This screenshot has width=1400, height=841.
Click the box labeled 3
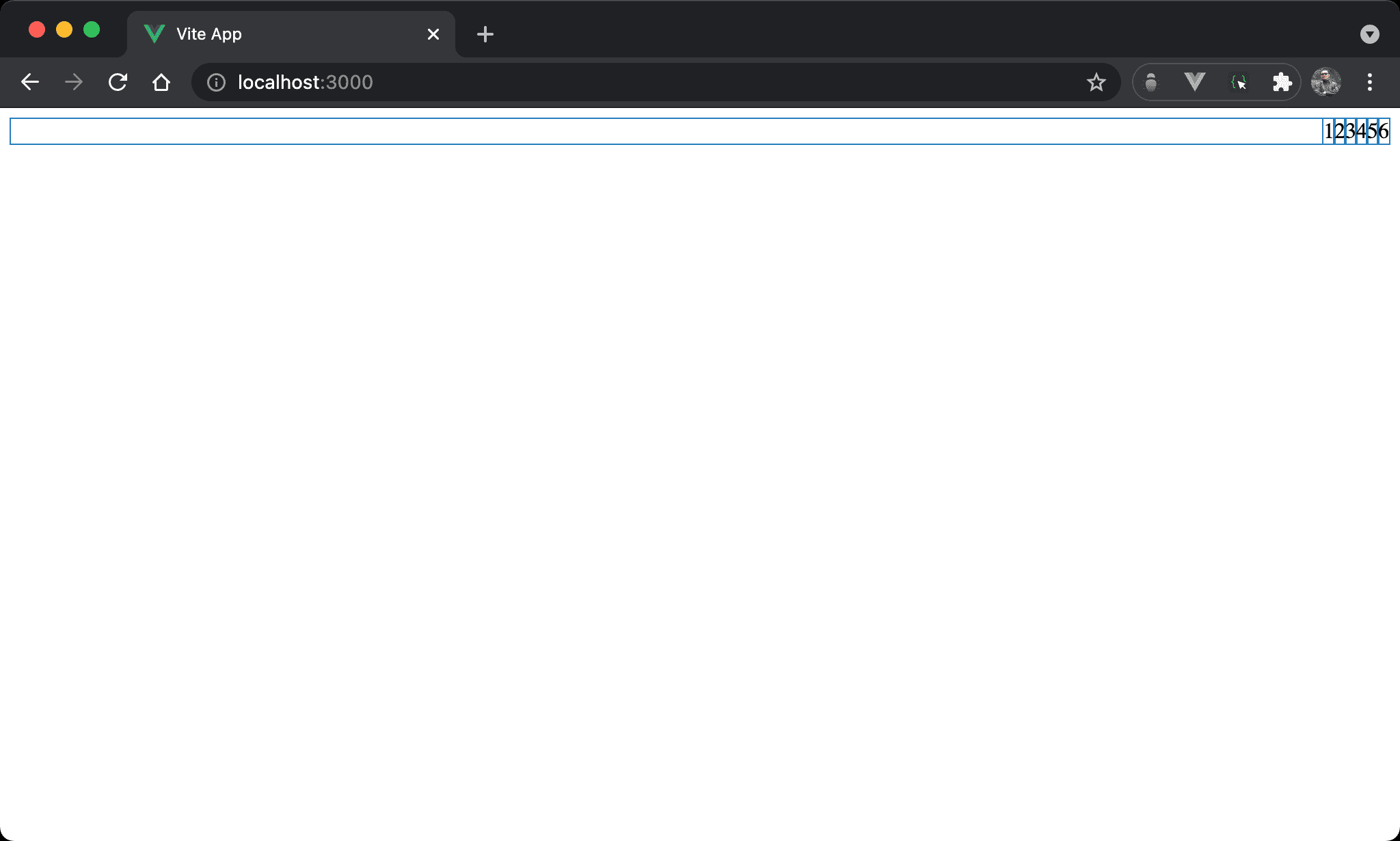coord(1350,131)
